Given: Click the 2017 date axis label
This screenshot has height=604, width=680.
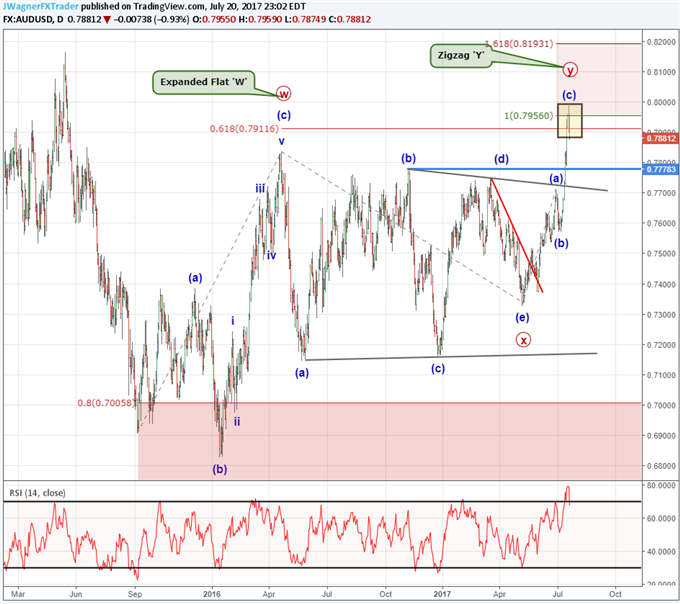Looking at the screenshot, I should (x=442, y=594).
